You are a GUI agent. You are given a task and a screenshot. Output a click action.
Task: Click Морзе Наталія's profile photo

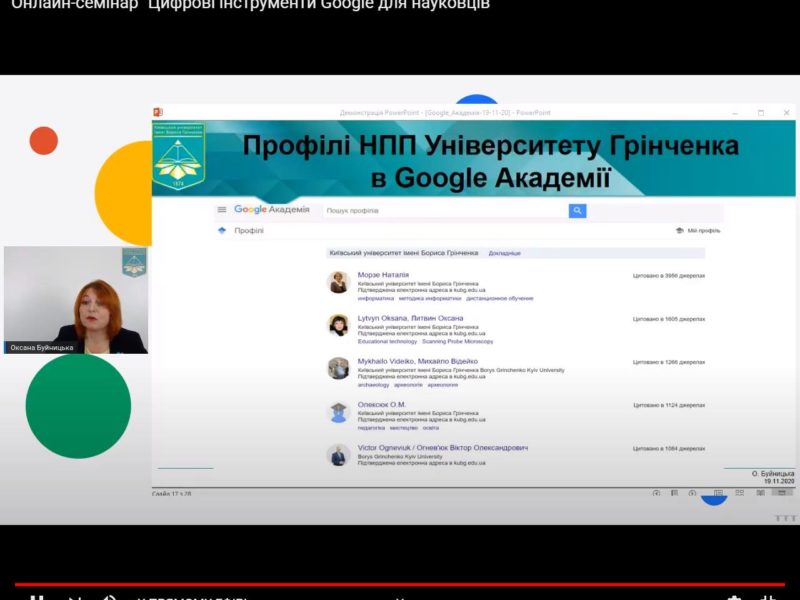click(339, 282)
